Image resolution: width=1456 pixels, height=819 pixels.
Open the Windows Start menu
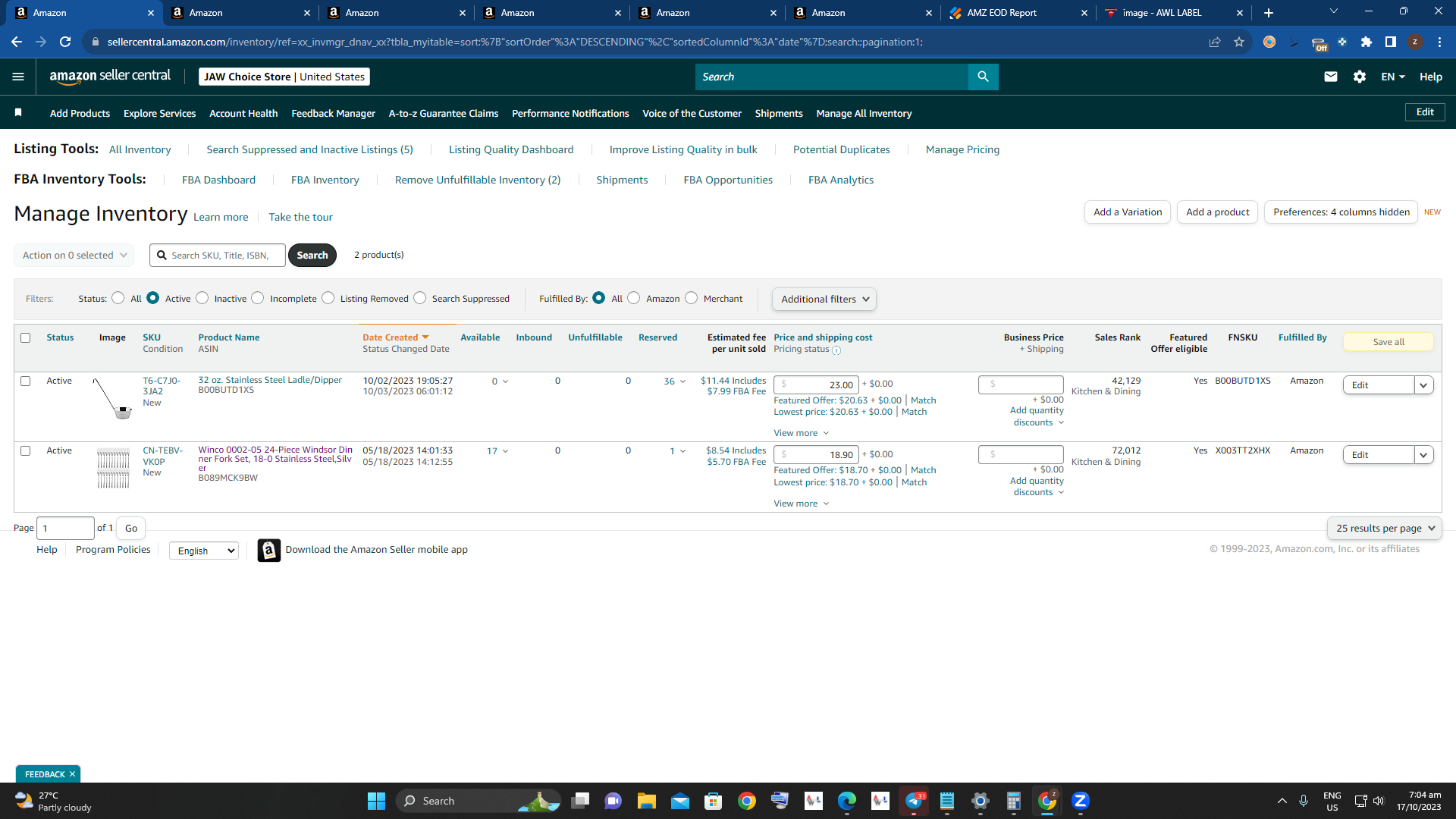(376, 801)
